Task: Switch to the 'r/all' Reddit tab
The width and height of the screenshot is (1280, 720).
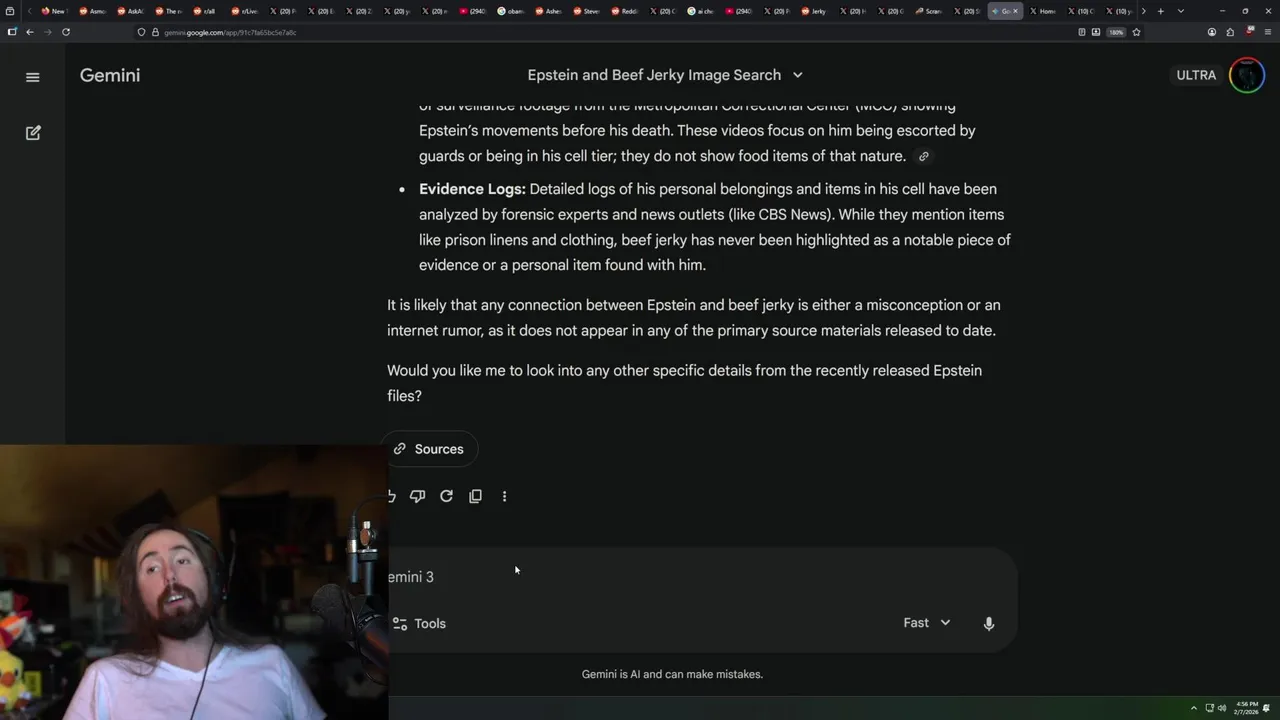Action: [x=205, y=11]
